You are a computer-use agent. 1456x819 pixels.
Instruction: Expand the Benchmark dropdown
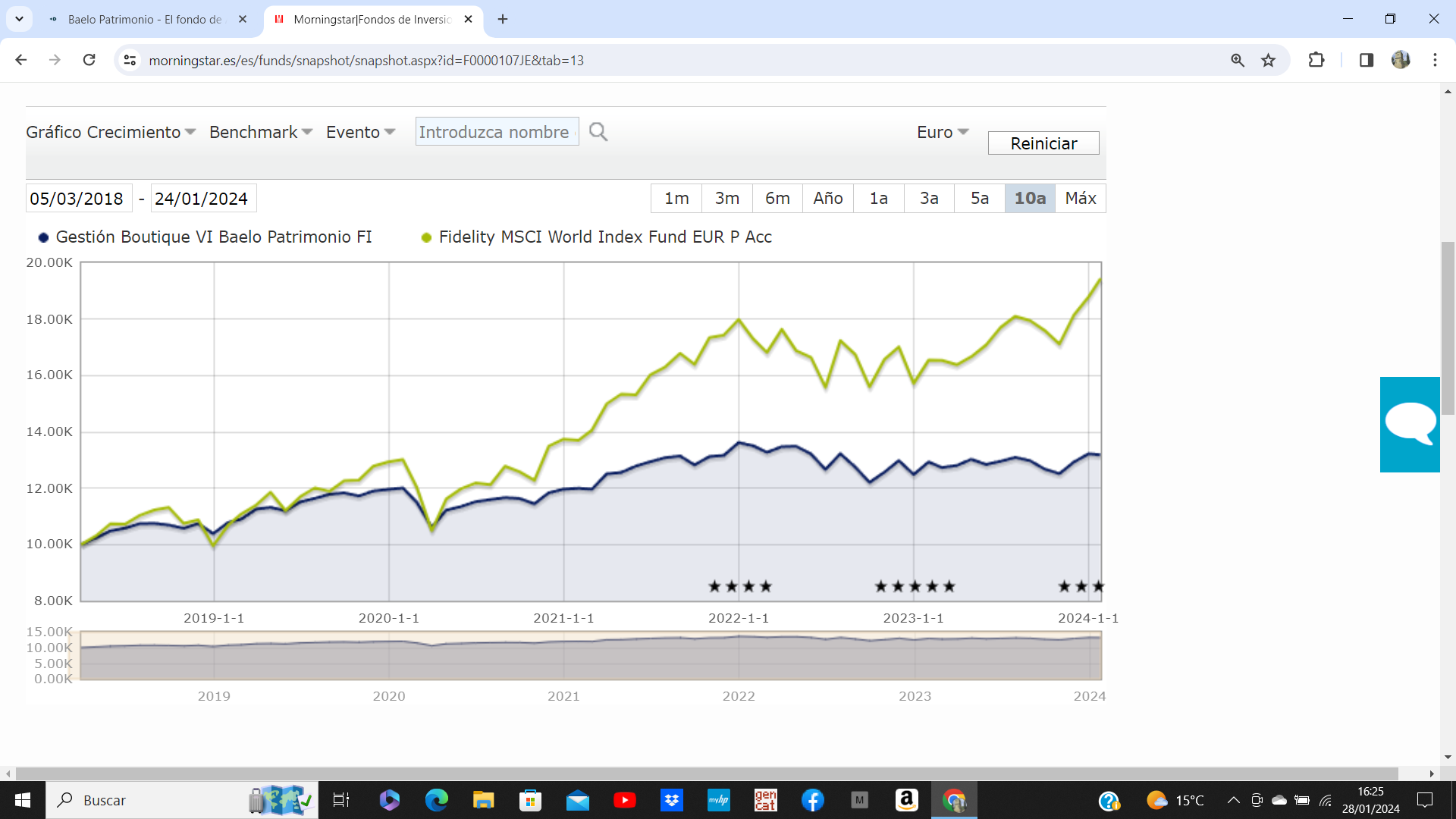coord(261,132)
